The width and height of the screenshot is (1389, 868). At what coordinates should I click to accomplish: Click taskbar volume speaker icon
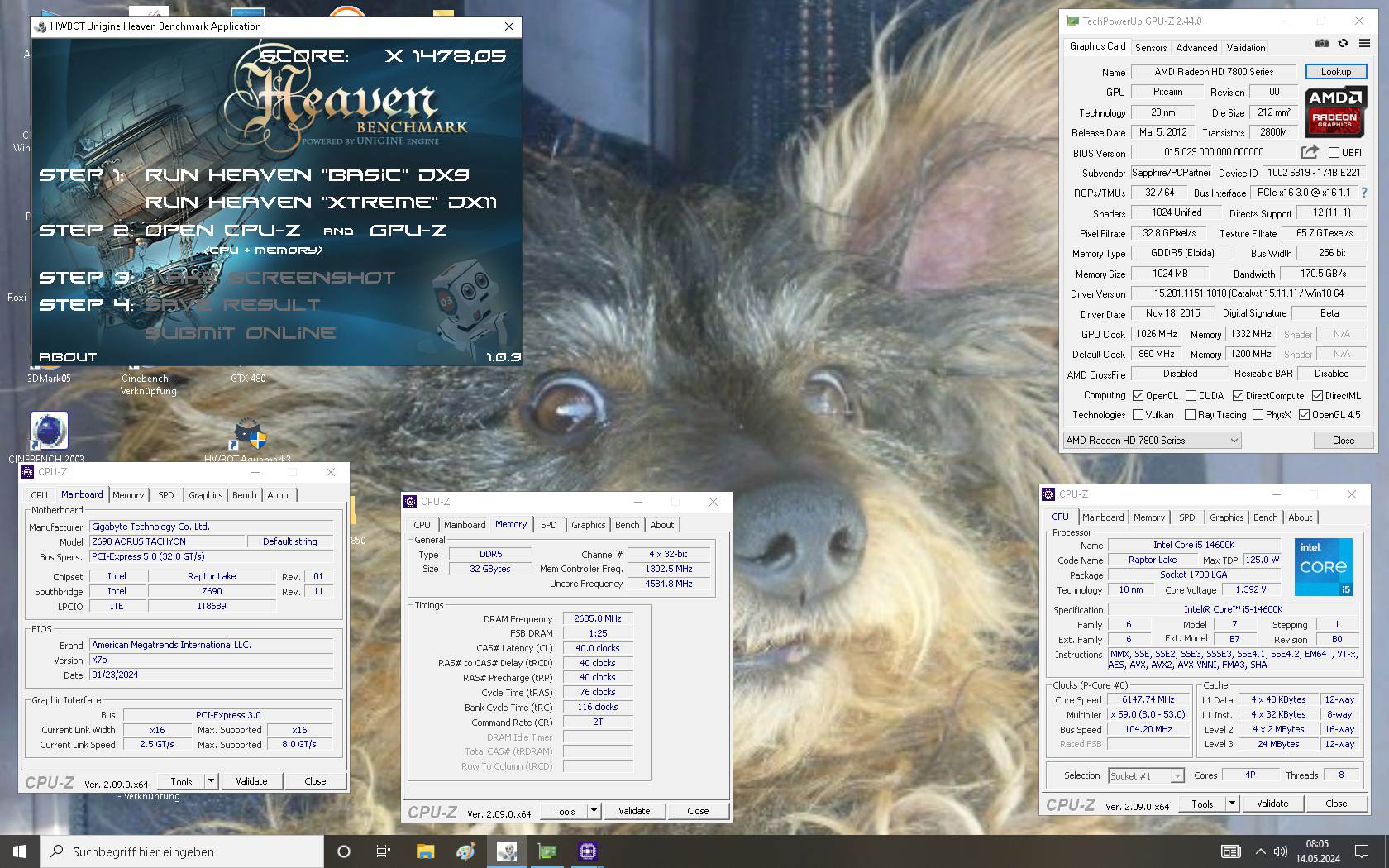pos(1281,851)
